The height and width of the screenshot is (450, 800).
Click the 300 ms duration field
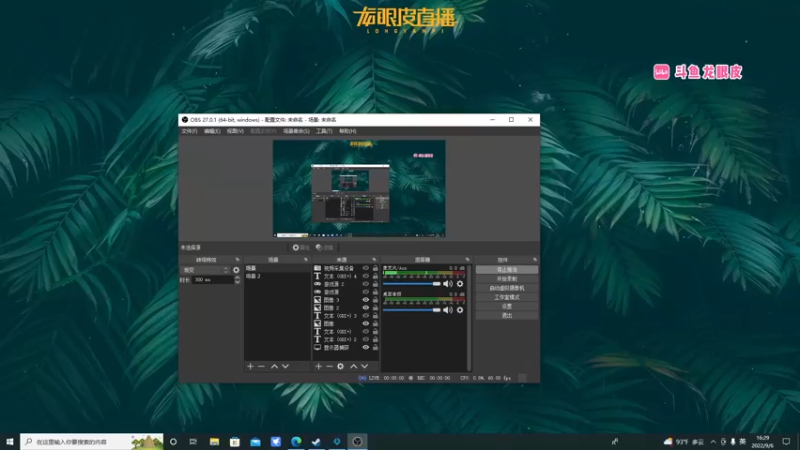coord(213,280)
